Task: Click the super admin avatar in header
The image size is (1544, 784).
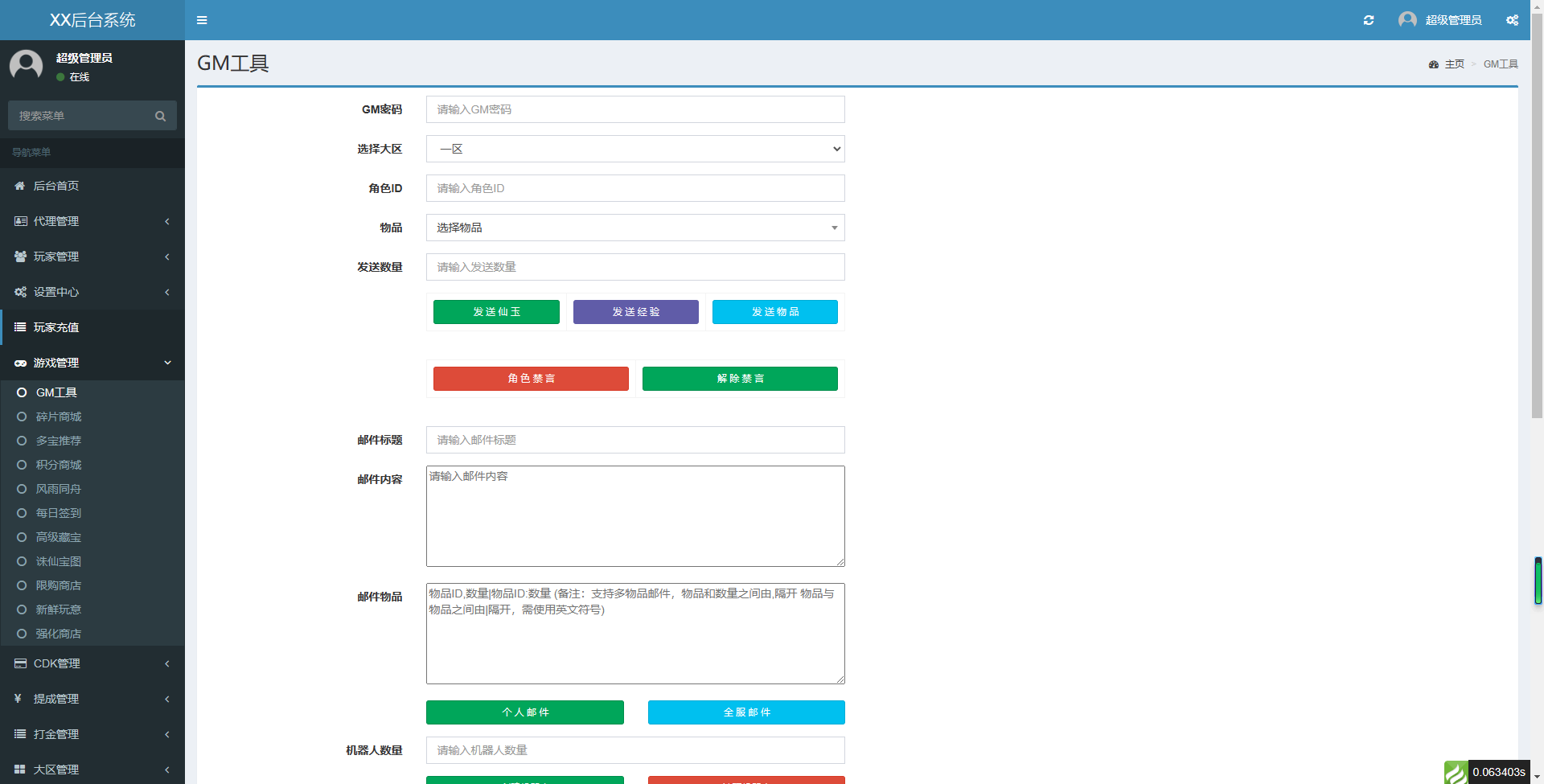Action: pyautogui.click(x=1407, y=20)
